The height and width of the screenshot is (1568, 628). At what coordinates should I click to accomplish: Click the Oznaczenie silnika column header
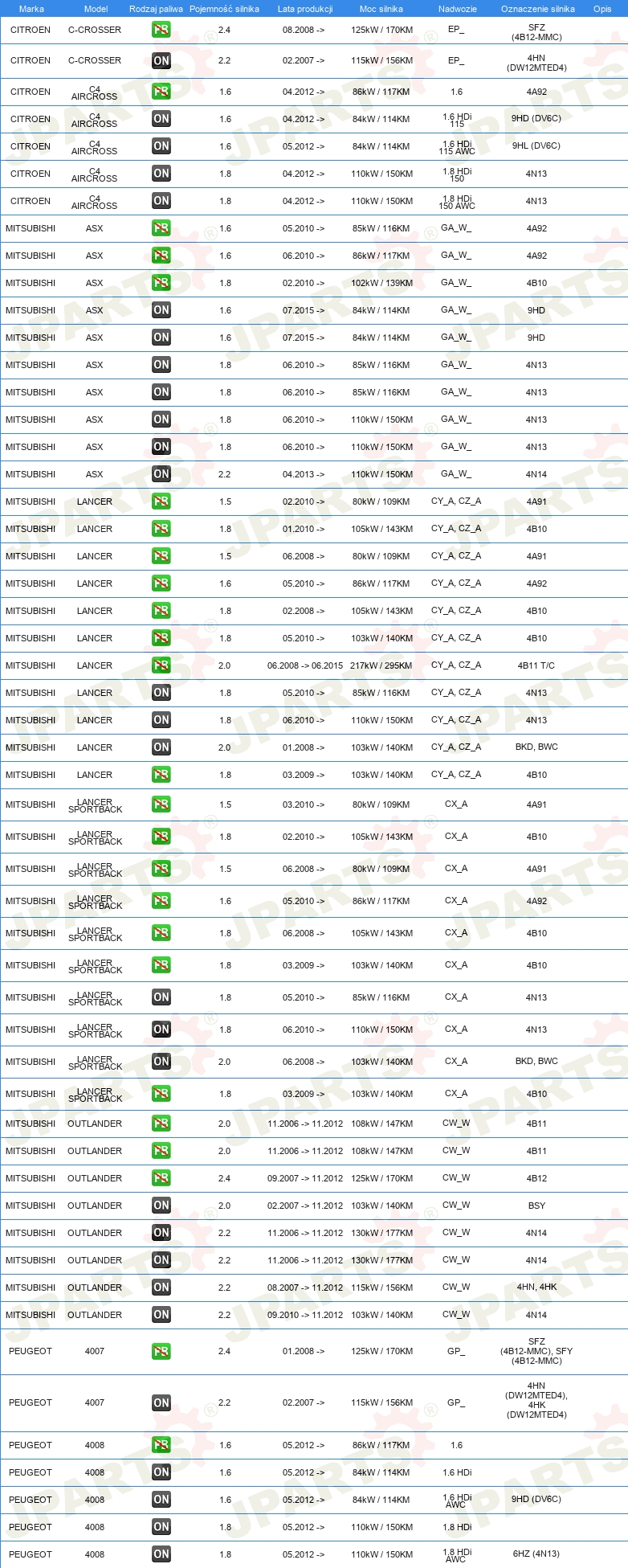tap(538, 9)
